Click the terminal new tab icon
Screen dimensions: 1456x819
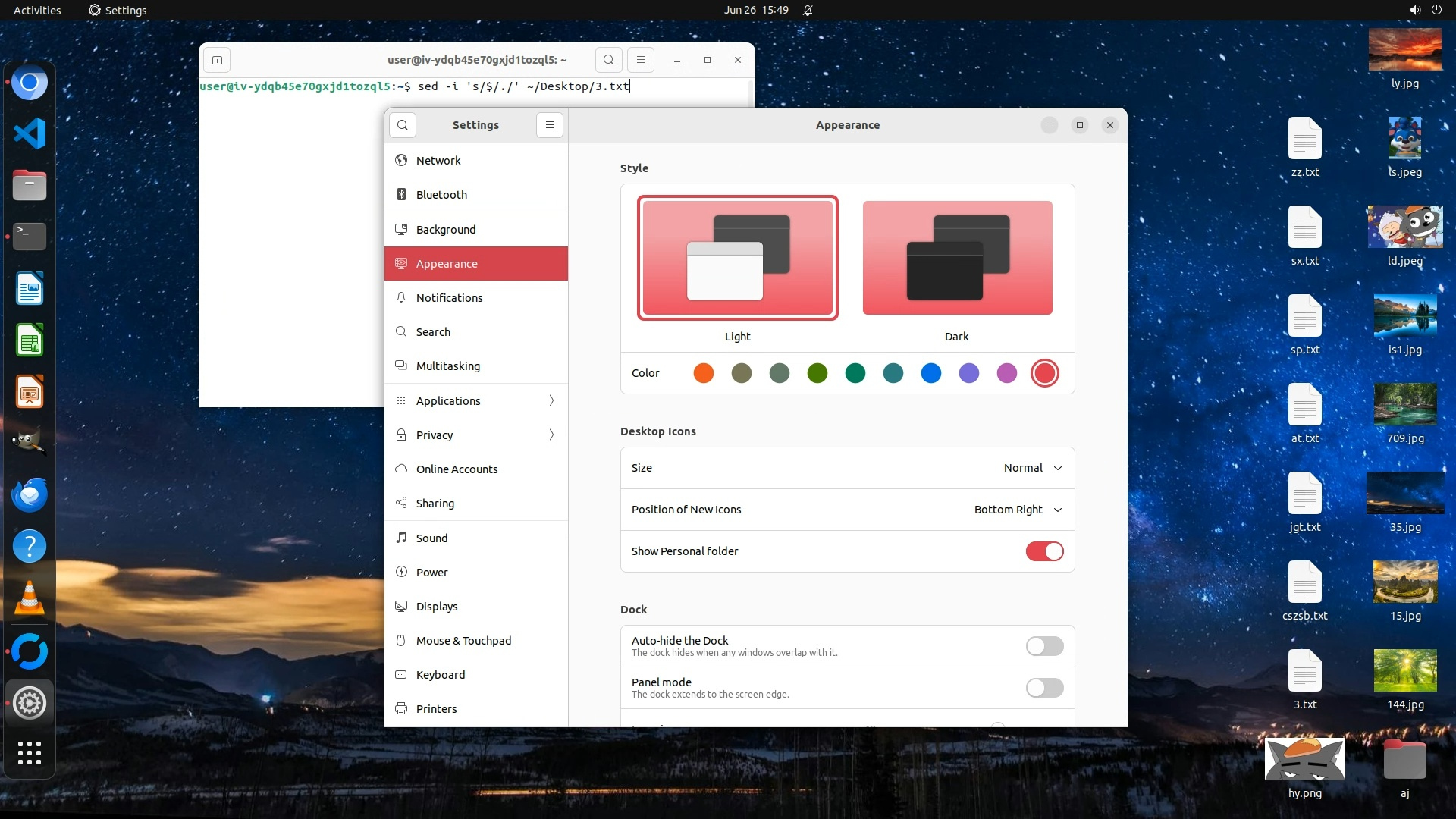[x=217, y=60]
